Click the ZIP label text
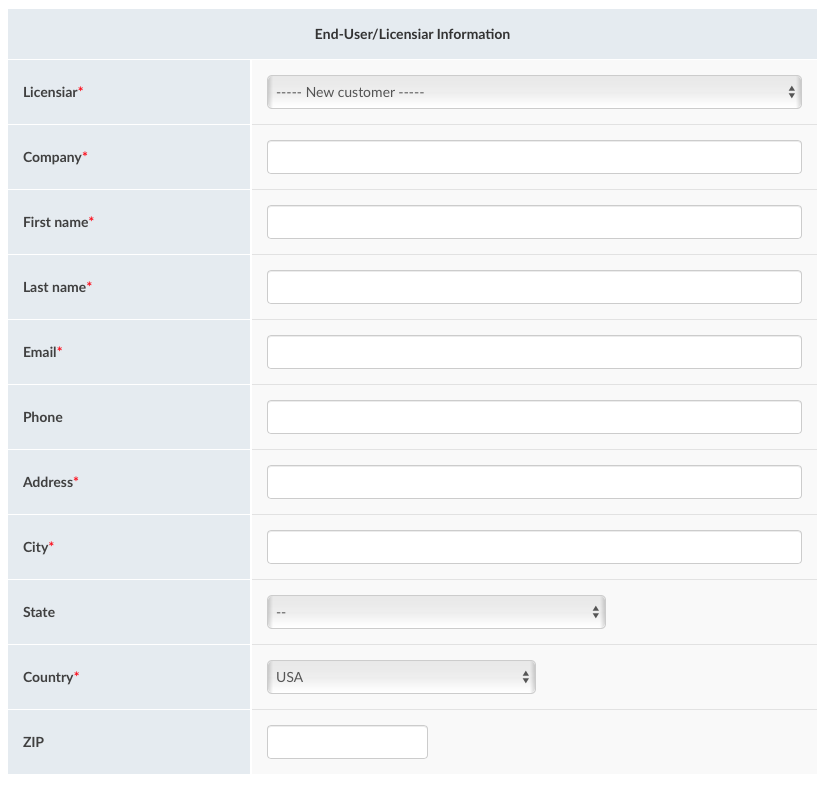 pos(33,742)
